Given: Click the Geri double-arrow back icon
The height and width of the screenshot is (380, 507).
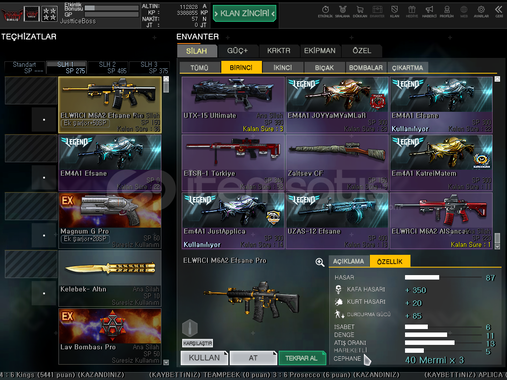Looking at the screenshot, I should [499, 11].
